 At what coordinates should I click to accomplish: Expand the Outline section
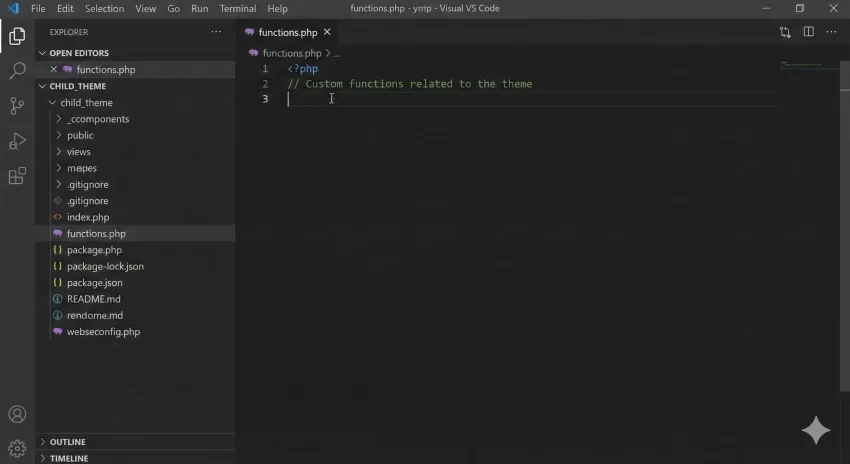tap(42, 442)
